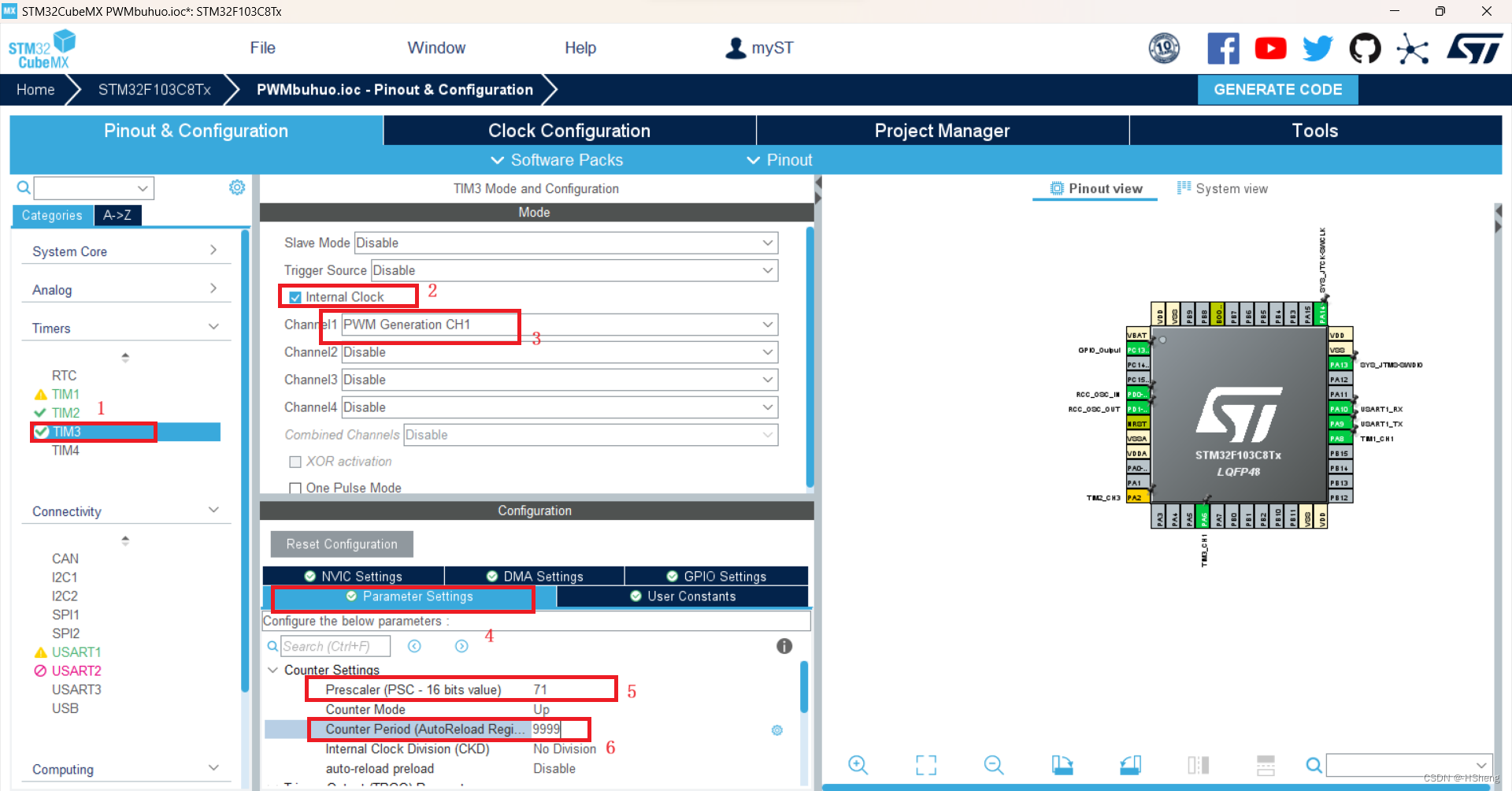Edit the Prescaler value 71
The height and width of the screenshot is (791, 1512).
pyautogui.click(x=540, y=689)
